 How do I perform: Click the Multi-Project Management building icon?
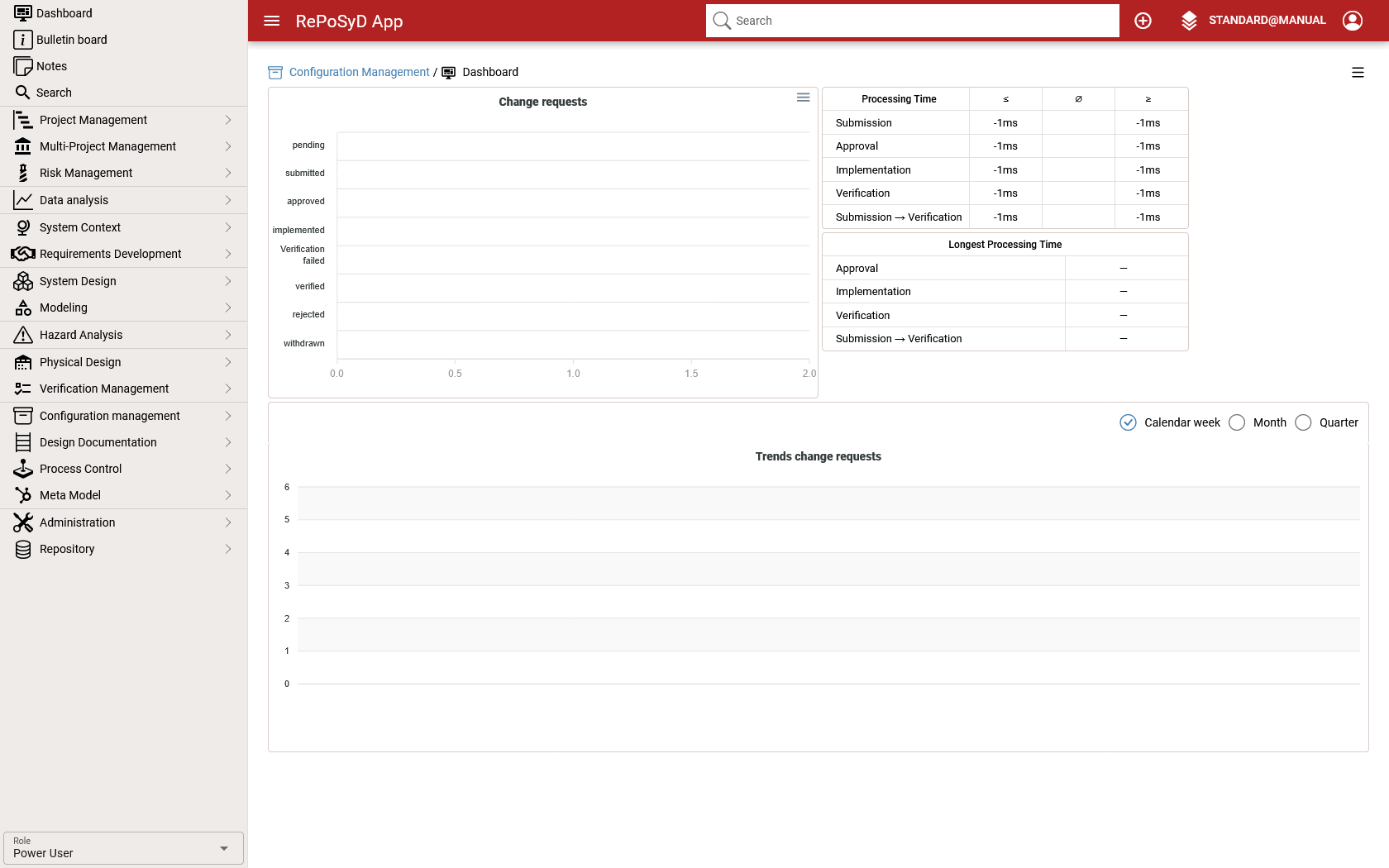click(x=23, y=146)
